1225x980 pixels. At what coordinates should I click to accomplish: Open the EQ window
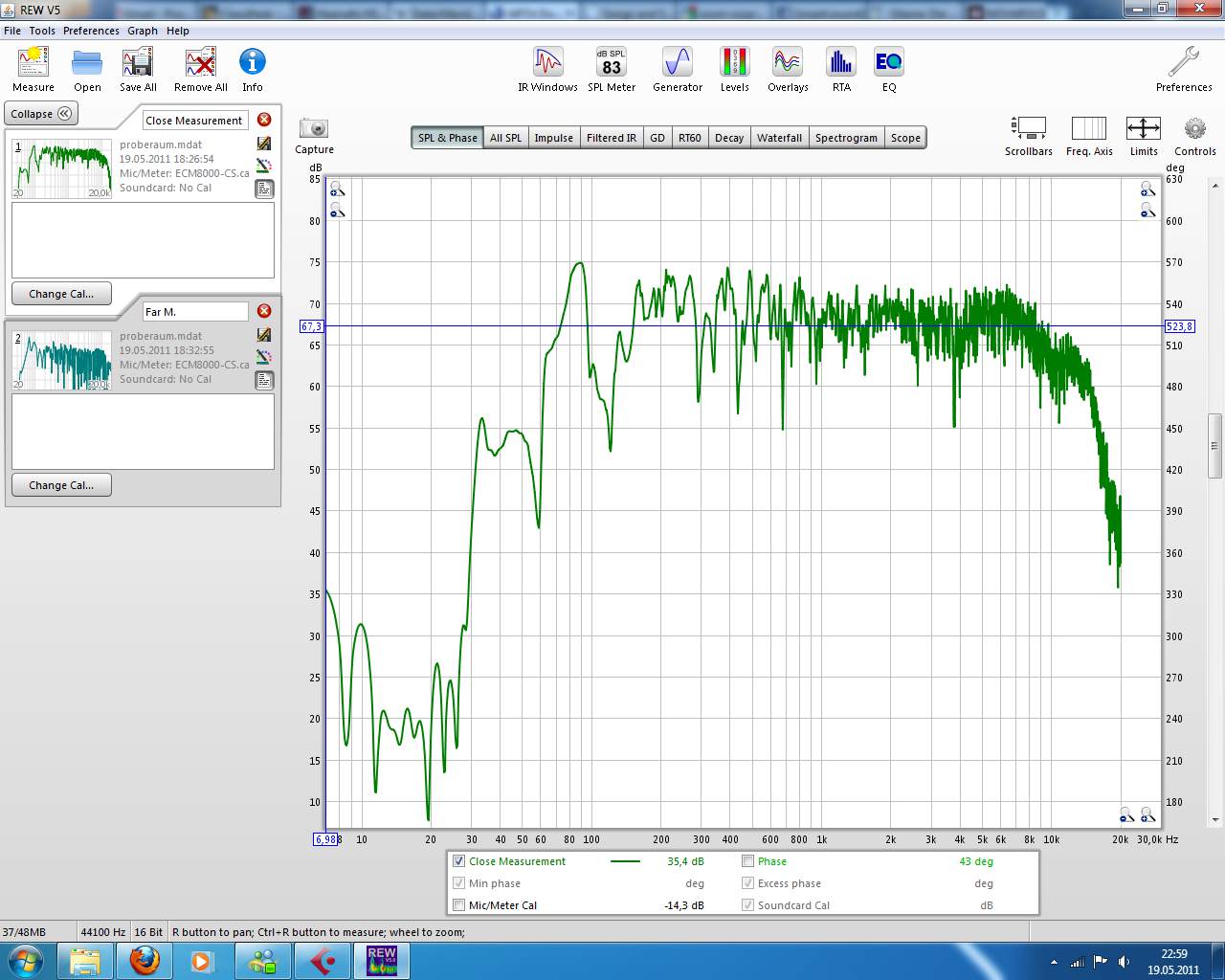(x=888, y=63)
